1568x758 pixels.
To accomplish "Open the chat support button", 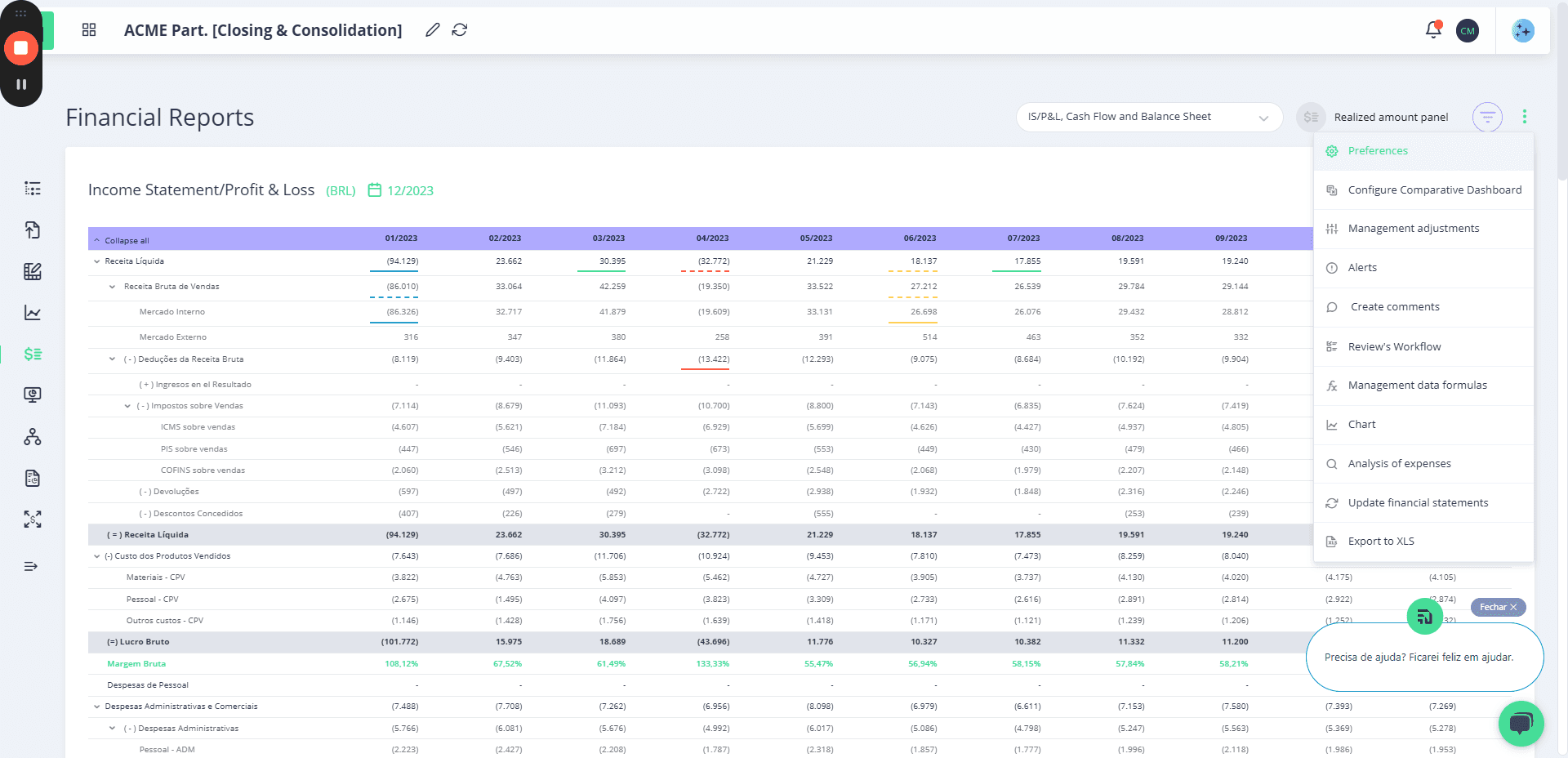I will click(1521, 724).
